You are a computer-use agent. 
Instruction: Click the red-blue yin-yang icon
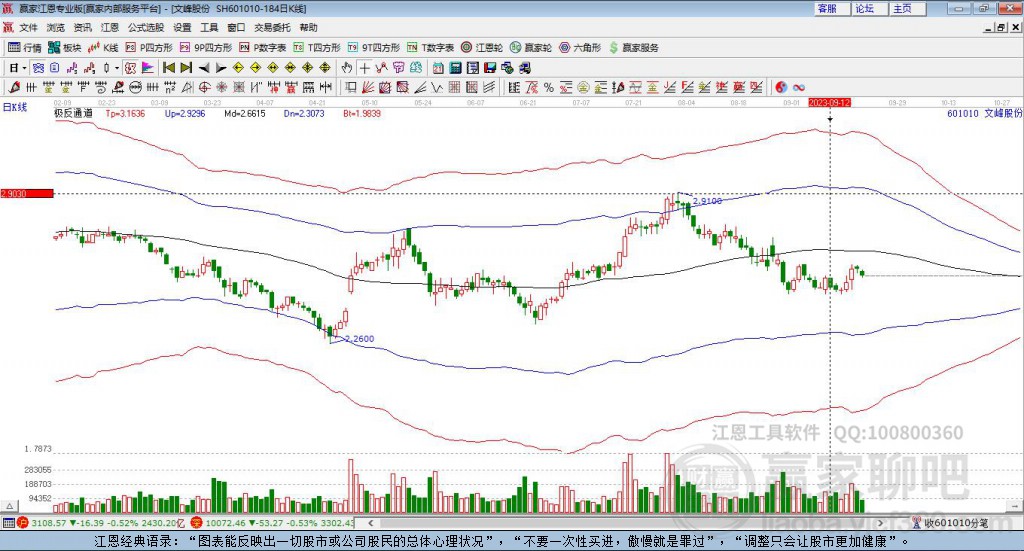click(781, 87)
